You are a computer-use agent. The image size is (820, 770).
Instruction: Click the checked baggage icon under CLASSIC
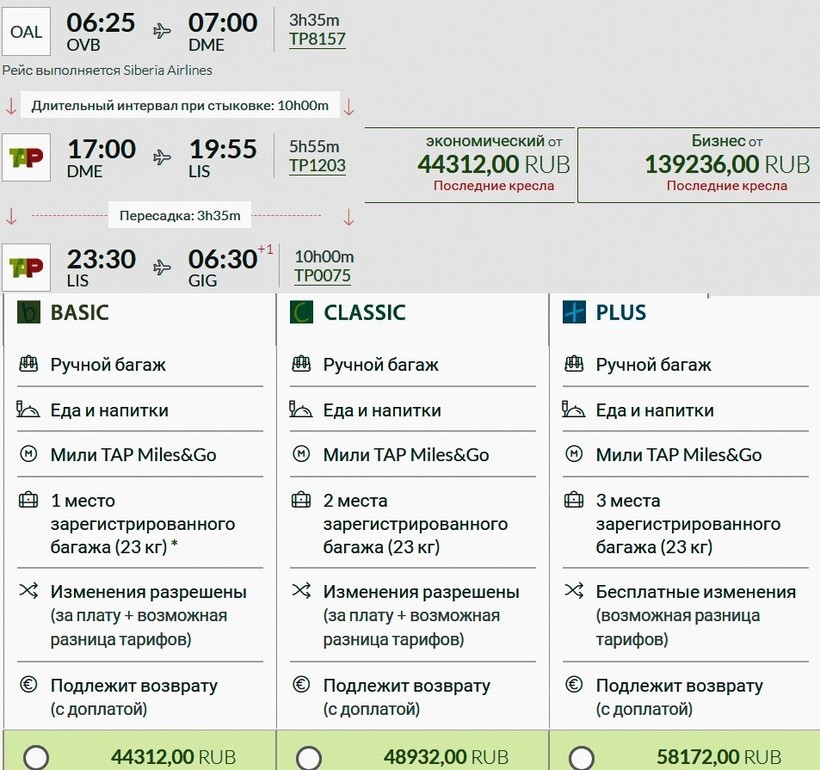pos(301,501)
